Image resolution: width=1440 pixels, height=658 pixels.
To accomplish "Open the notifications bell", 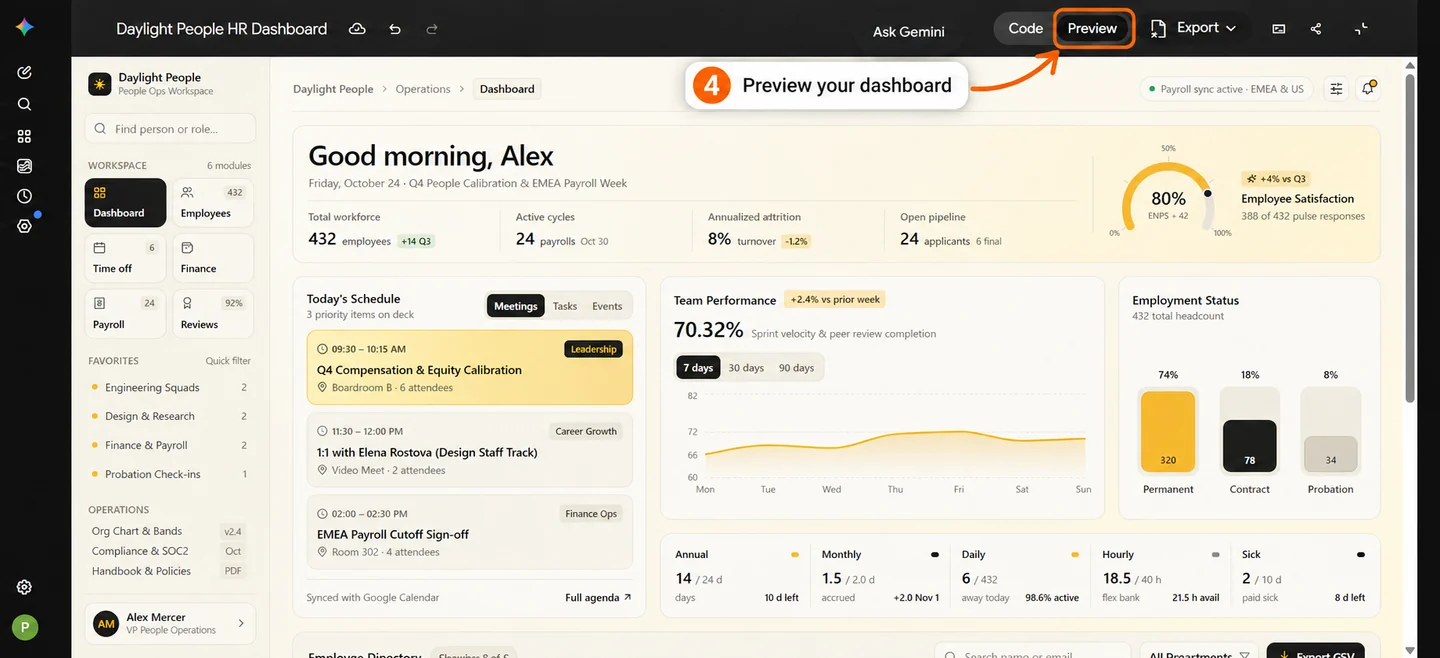I will [x=1368, y=89].
